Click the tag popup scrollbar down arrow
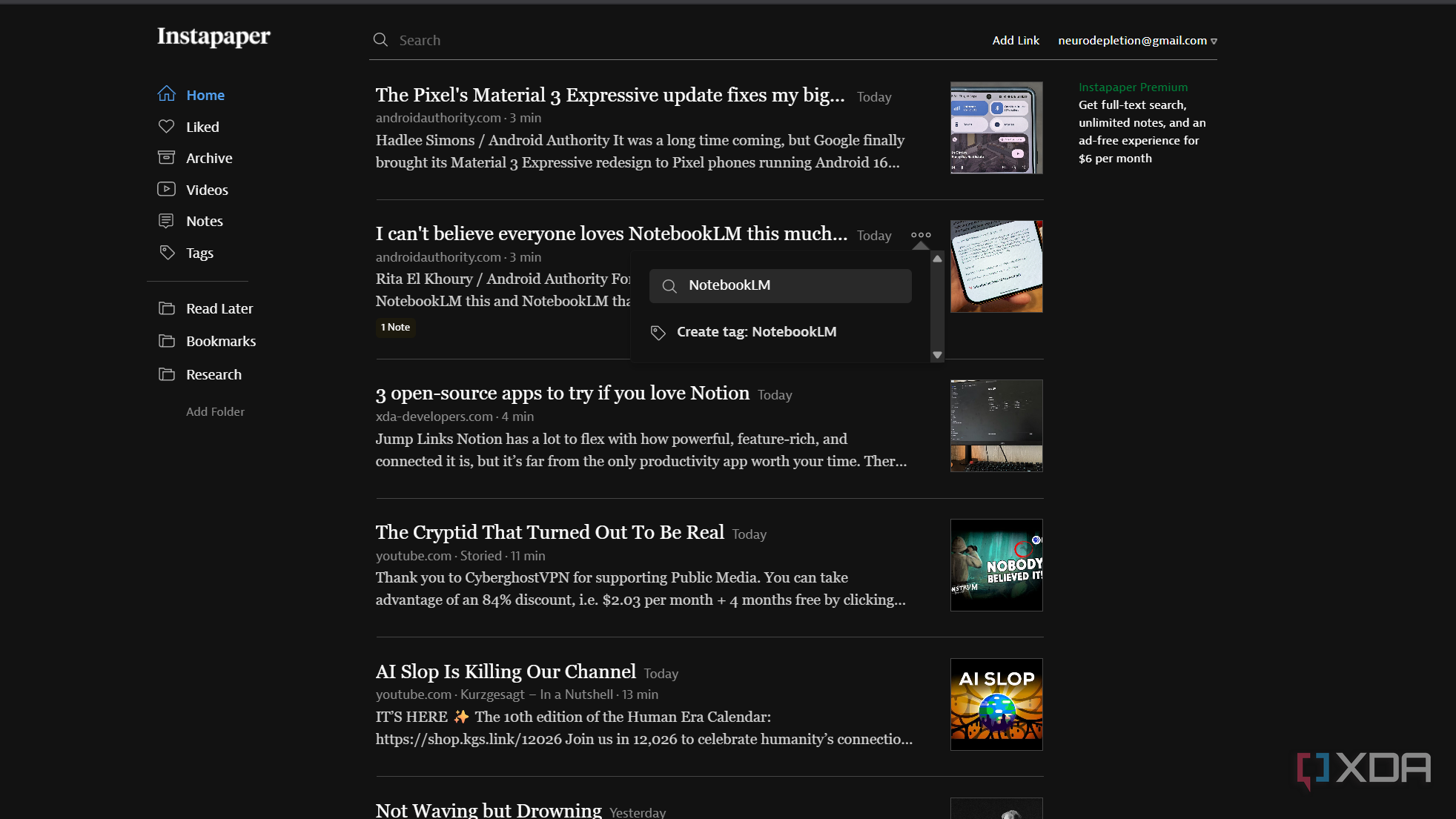Image resolution: width=1456 pixels, height=819 pixels. point(937,355)
